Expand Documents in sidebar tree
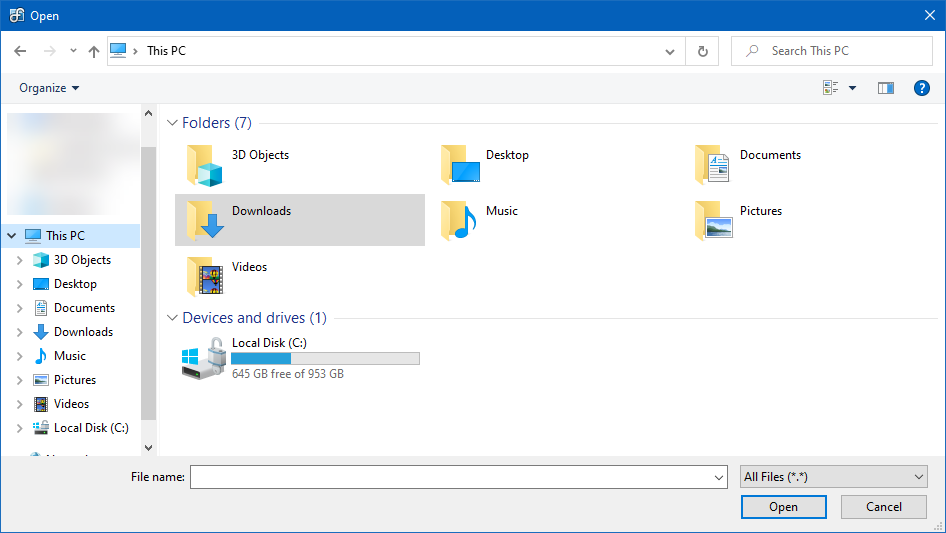The width and height of the screenshot is (946, 533). click(x=19, y=308)
